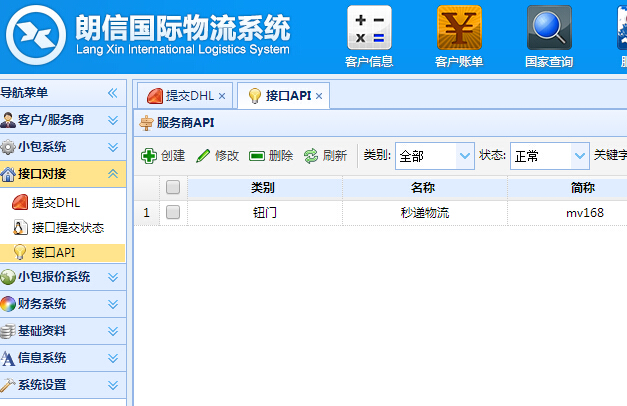Image resolution: width=627 pixels, height=406 pixels.
Task: Click the green plus 创建 icon
Action: coord(149,156)
